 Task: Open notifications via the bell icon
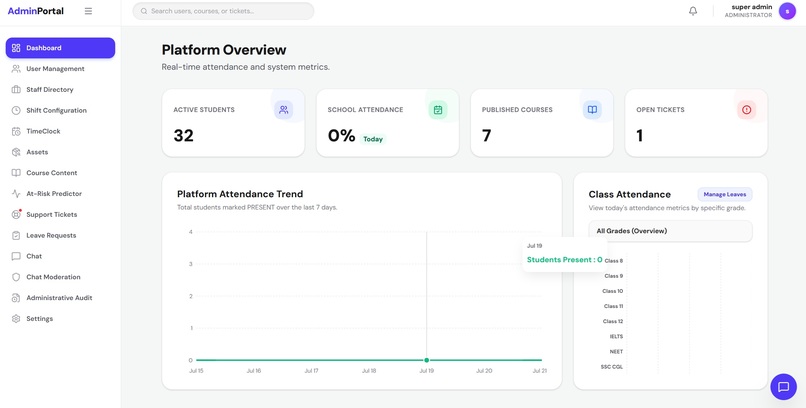point(693,11)
